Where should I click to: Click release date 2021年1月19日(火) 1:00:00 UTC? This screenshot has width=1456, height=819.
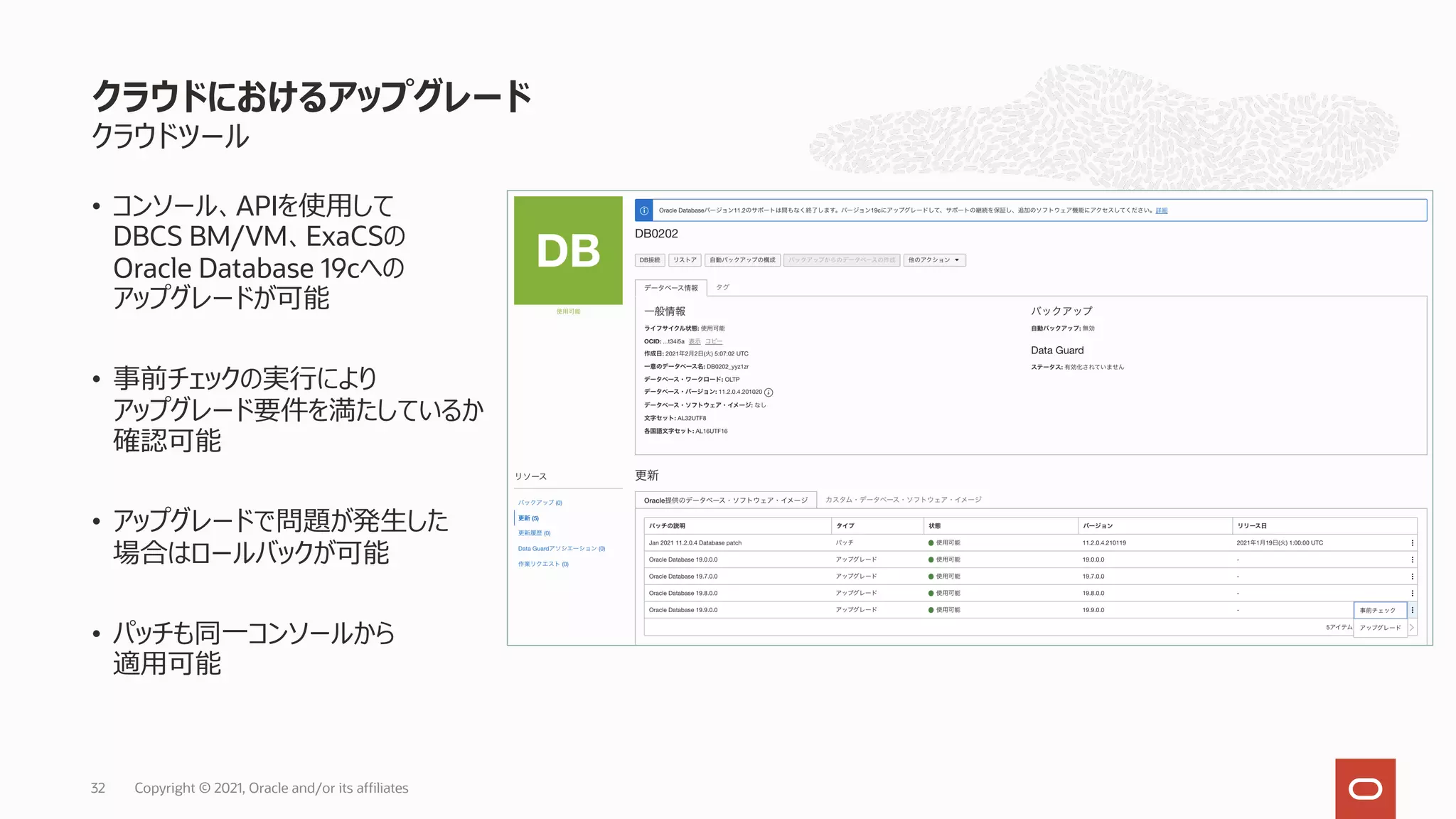coord(1280,543)
